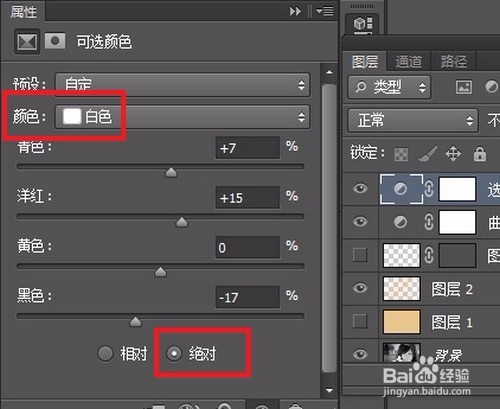This screenshot has height=409, width=500.
Task: Click the 青色 slider handle
Action: click(x=171, y=173)
